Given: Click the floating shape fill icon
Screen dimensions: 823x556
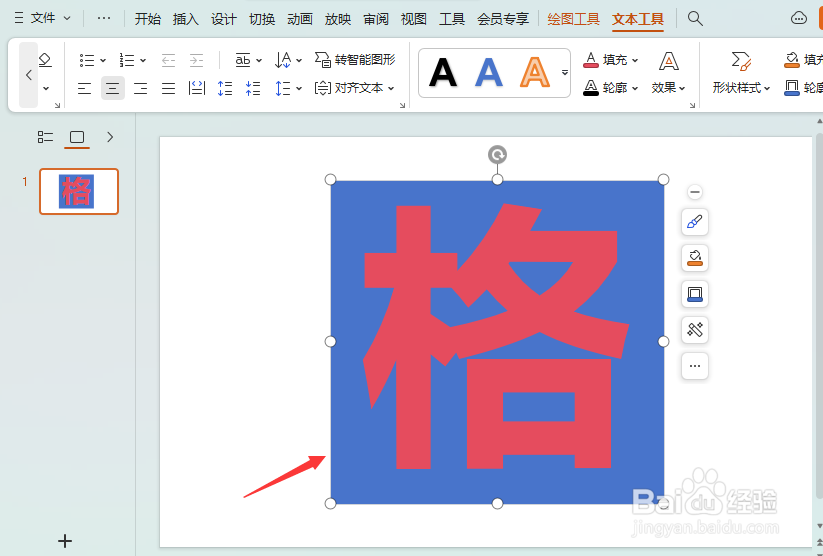Looking at the screenshot, I should (x=694, y=258).
